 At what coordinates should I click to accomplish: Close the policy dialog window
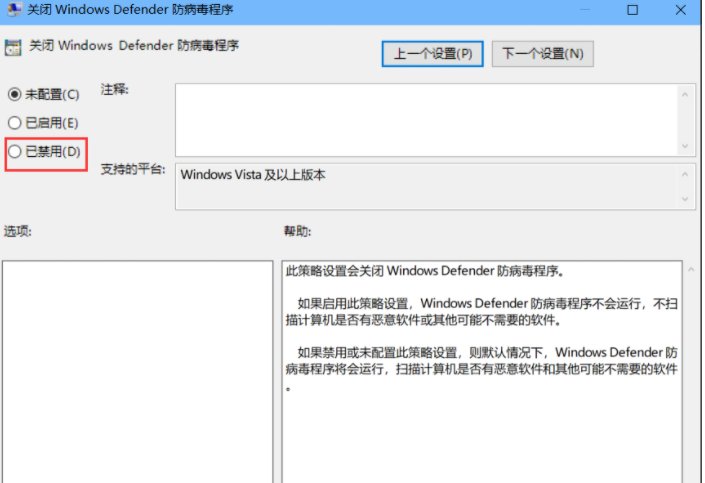(x=680, y=9)
